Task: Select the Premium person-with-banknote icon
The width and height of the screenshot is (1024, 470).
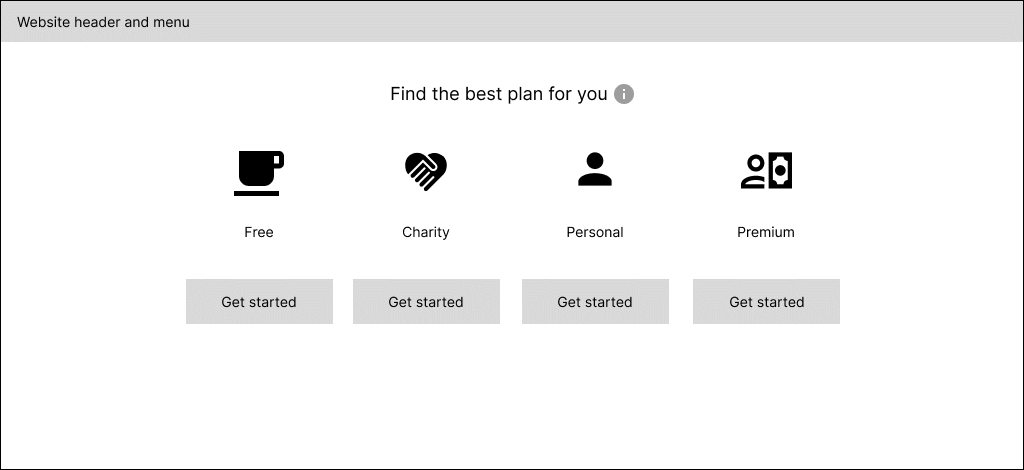Action: [766, 170]
